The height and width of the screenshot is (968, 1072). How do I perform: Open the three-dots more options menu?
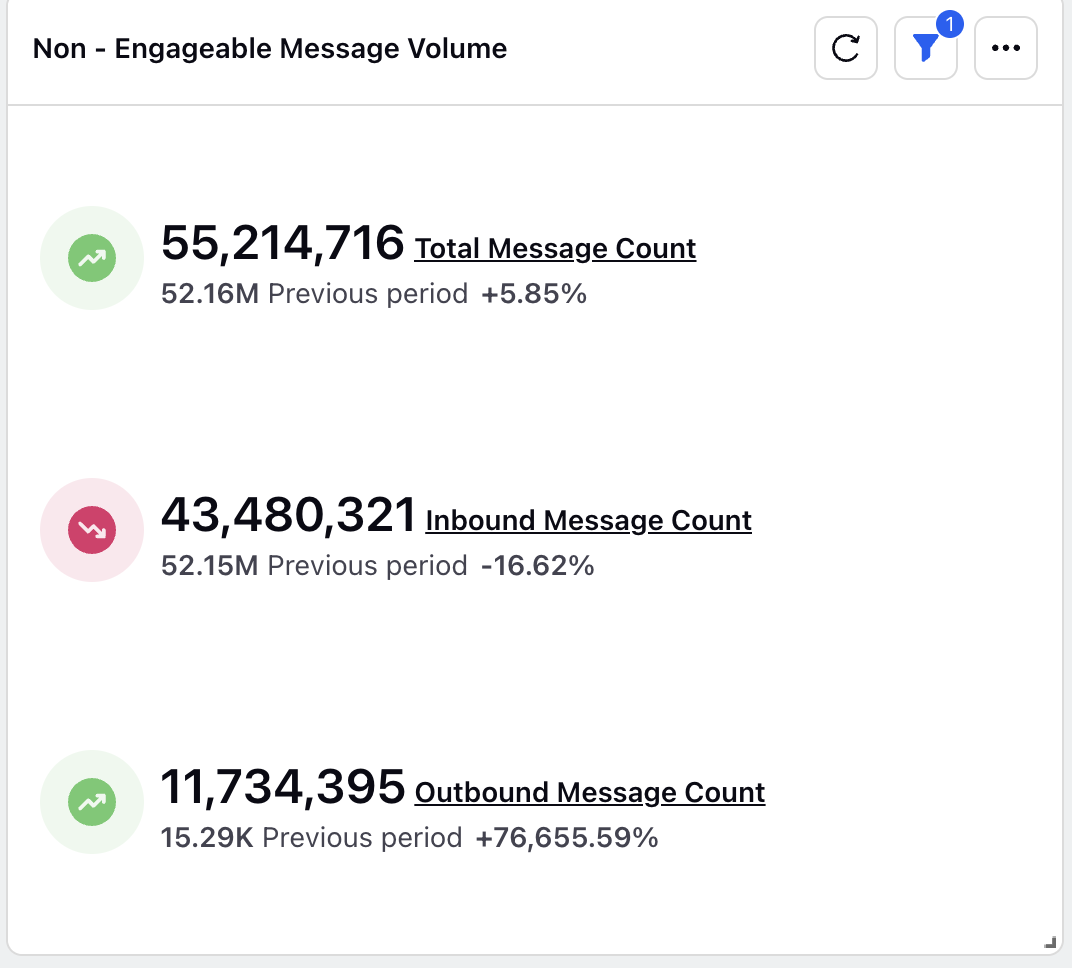point(1005,47)
